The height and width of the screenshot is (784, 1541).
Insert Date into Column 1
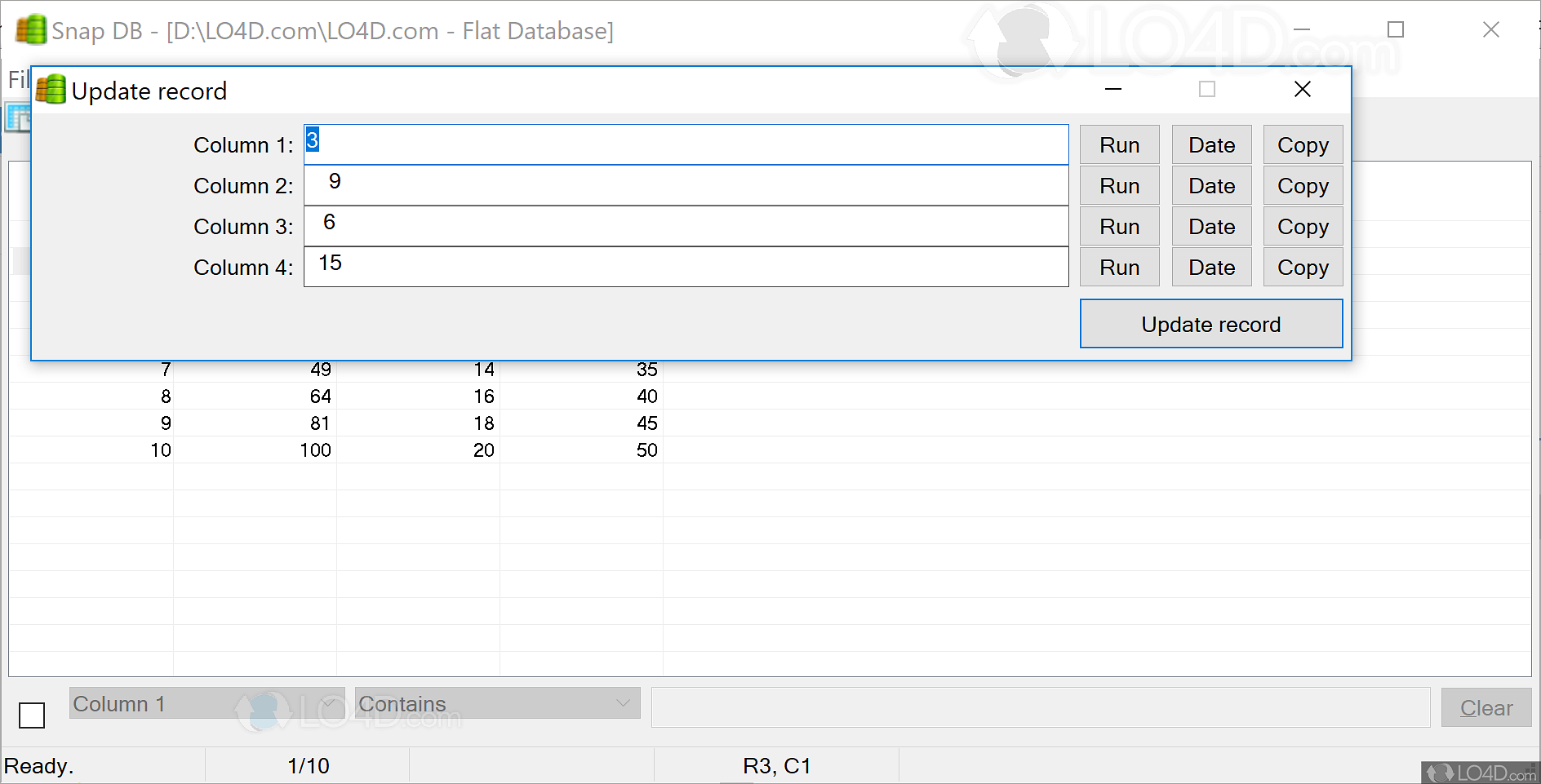(1211, 145)
